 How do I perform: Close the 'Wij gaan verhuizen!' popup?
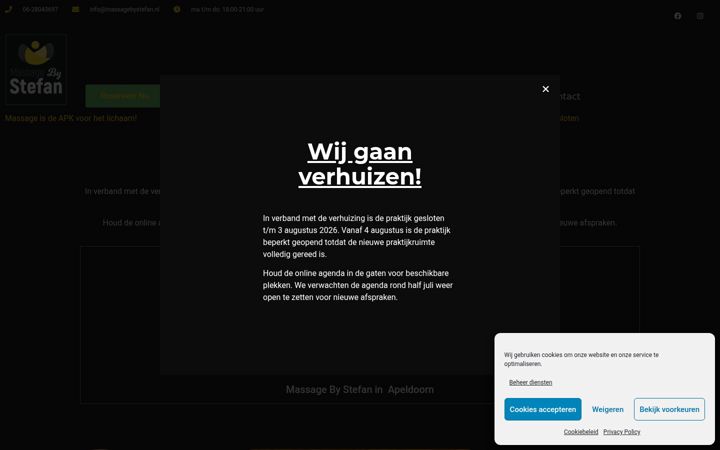tap(546, 89)
